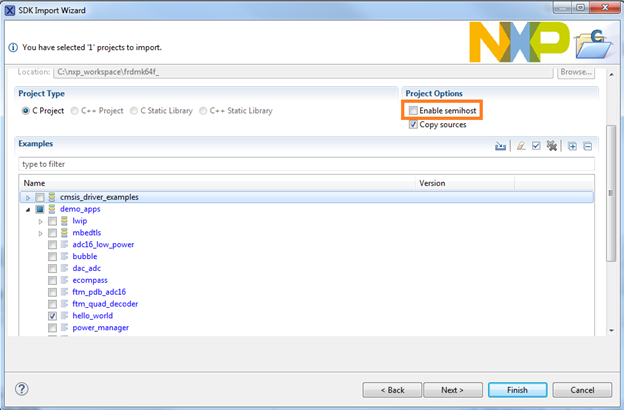Click the mbedtls group stack icon
The width and height of the screenshot is (624, 410).
(64, 233)
